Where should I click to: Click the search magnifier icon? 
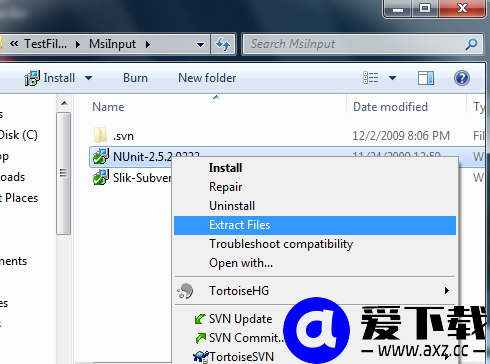[471, 44]
